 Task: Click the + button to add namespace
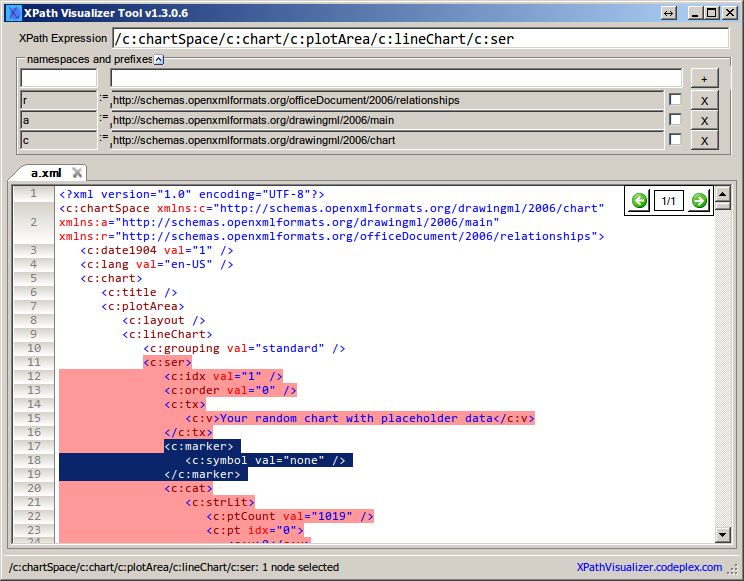coord(704,79)
